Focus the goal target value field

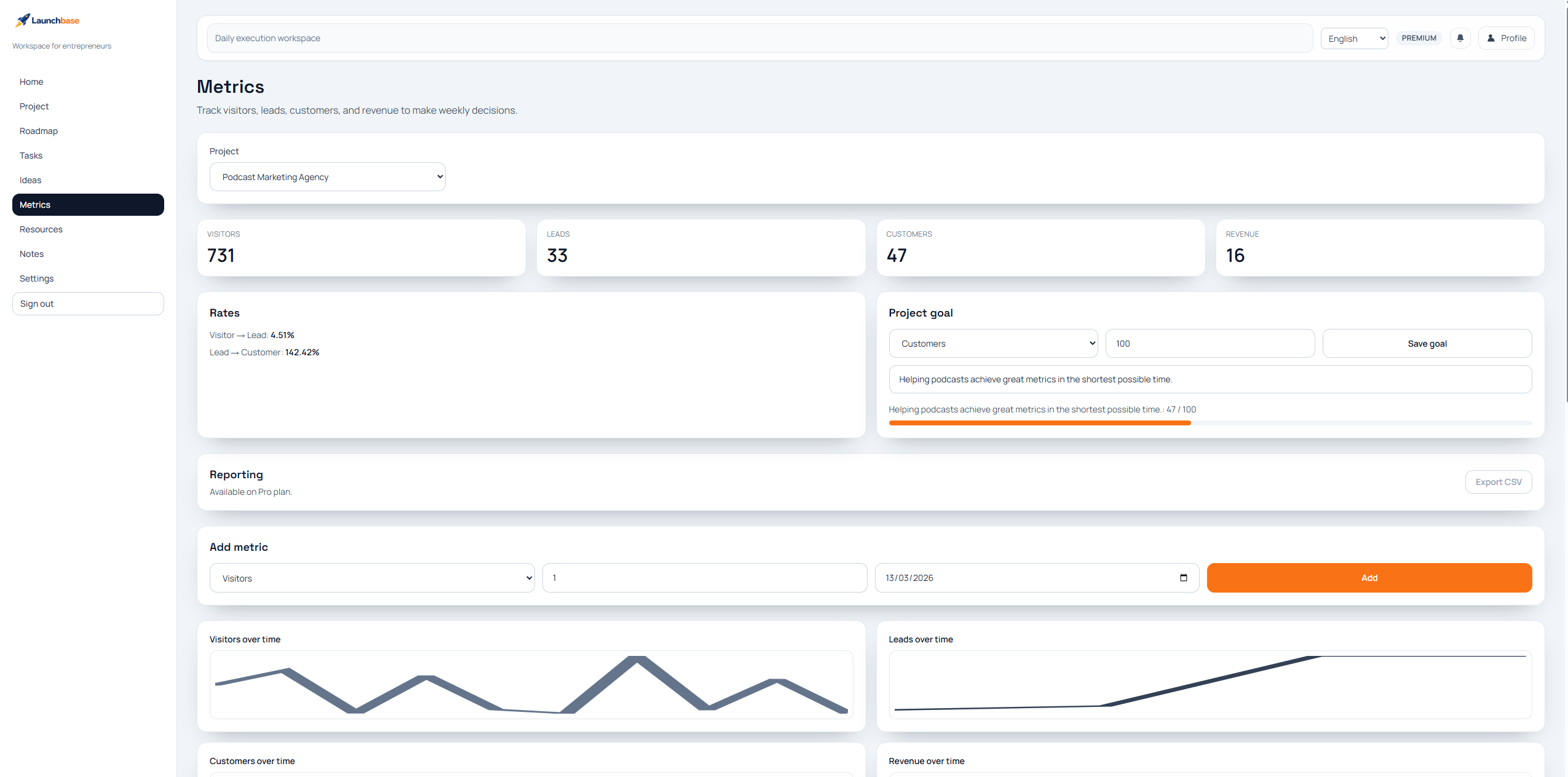point(1210,344)
